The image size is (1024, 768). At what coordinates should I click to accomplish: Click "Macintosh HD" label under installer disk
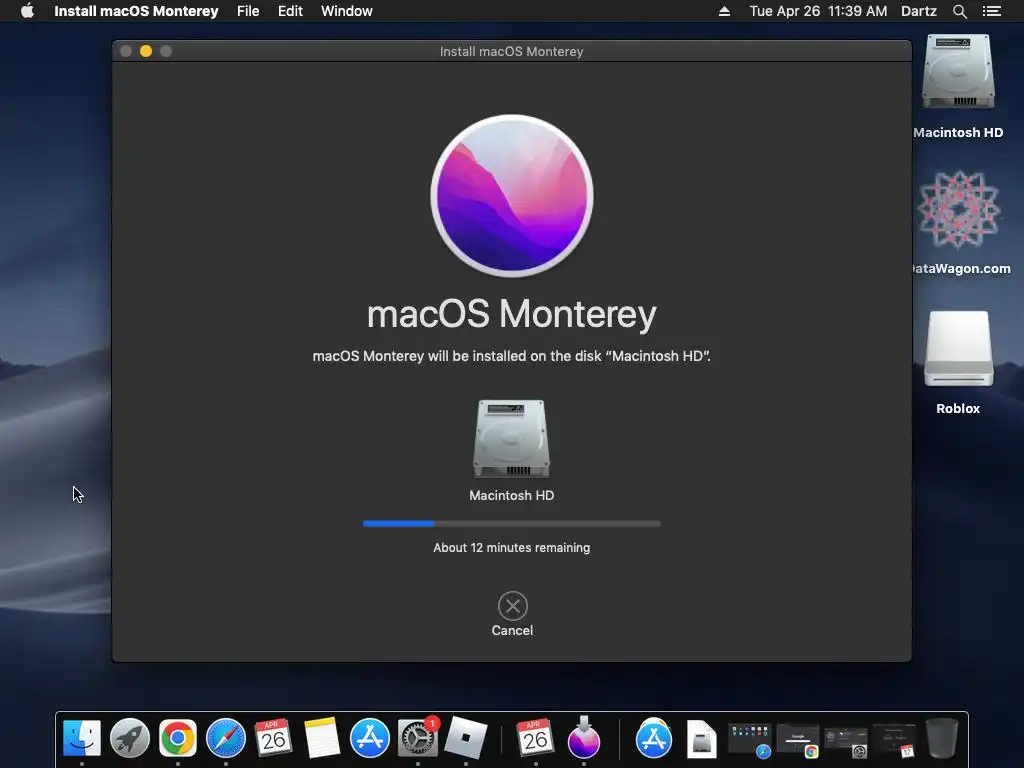pos(511,496)
